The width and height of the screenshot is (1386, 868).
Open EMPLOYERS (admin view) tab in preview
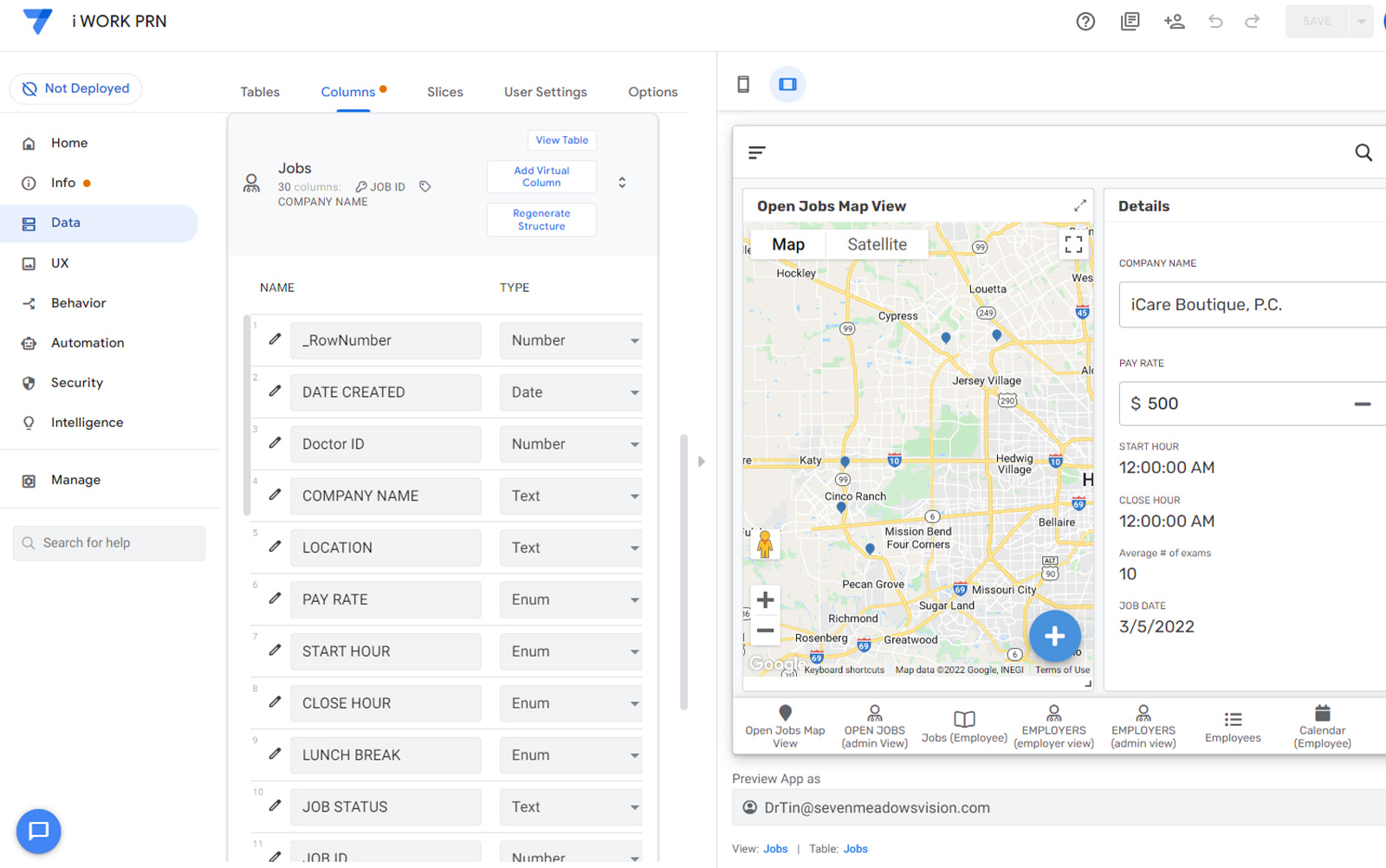1143,726
